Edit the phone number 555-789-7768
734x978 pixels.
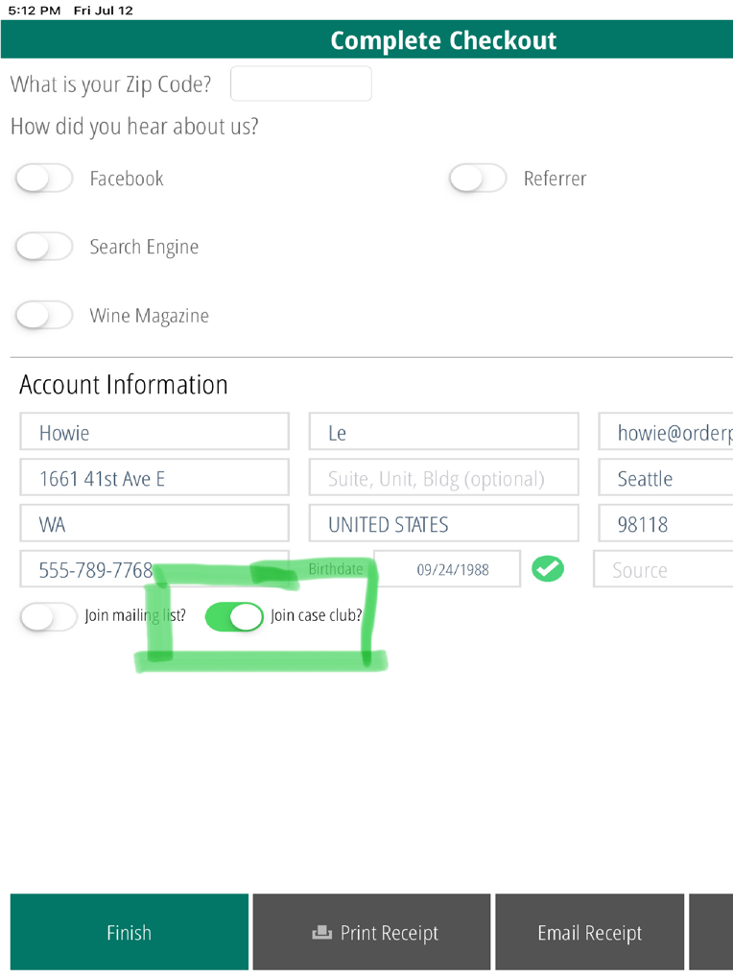[x=154, y=569]
